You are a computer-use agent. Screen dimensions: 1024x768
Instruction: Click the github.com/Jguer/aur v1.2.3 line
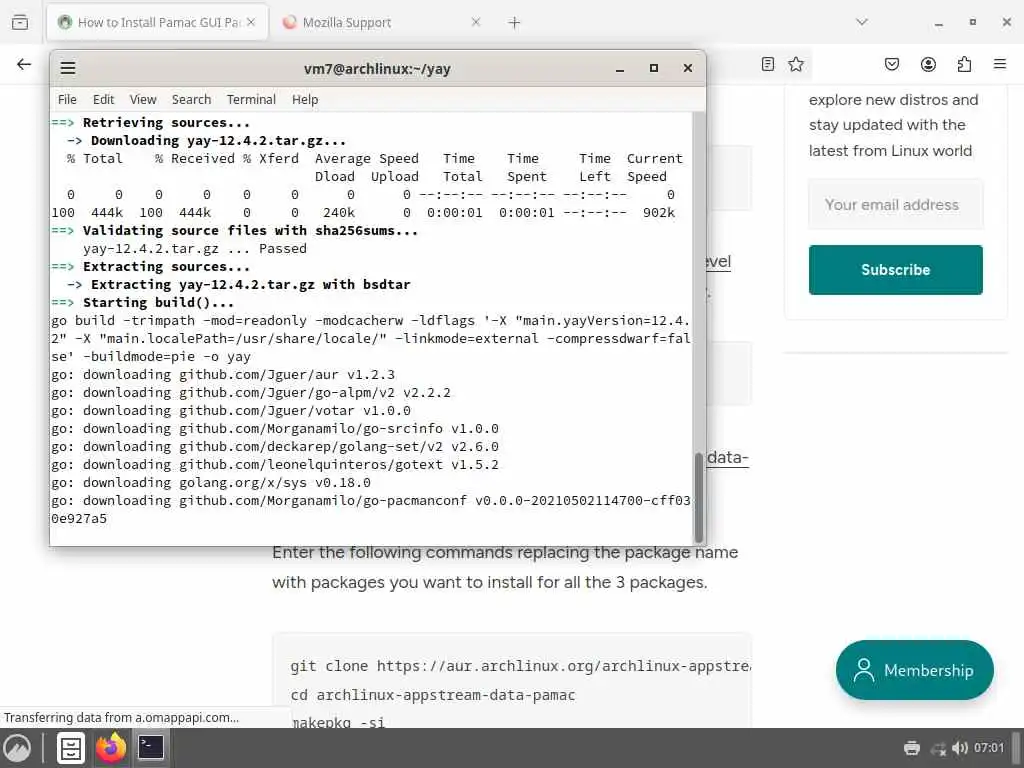pos(223,375)
